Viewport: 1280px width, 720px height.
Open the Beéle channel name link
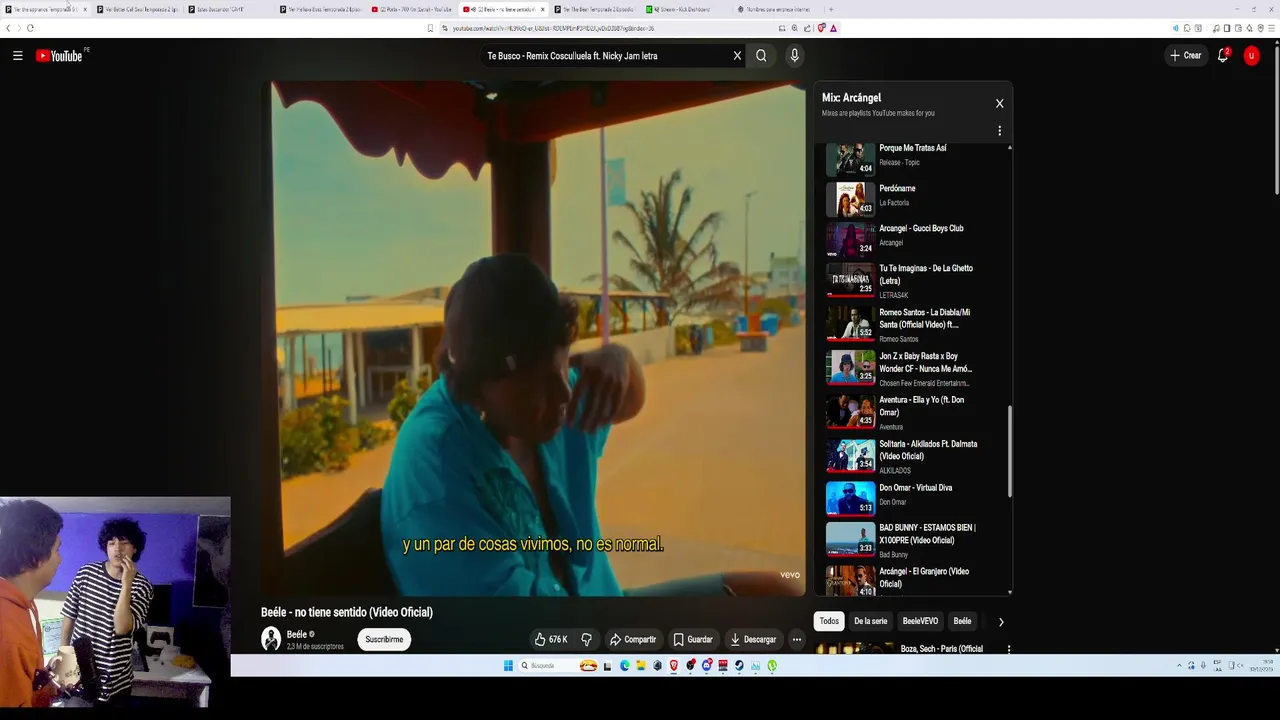[x=297, y=634]
